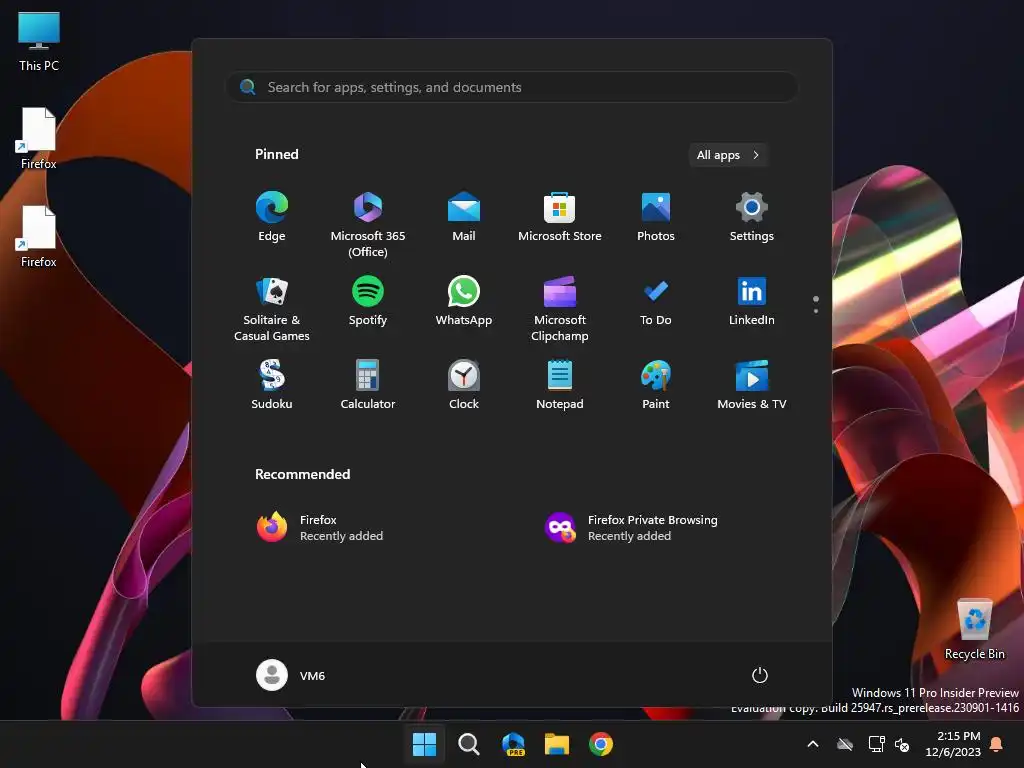Open File Explorer from taskbar
Viewport: 1024px width, 768px height.
coord(557,744)
